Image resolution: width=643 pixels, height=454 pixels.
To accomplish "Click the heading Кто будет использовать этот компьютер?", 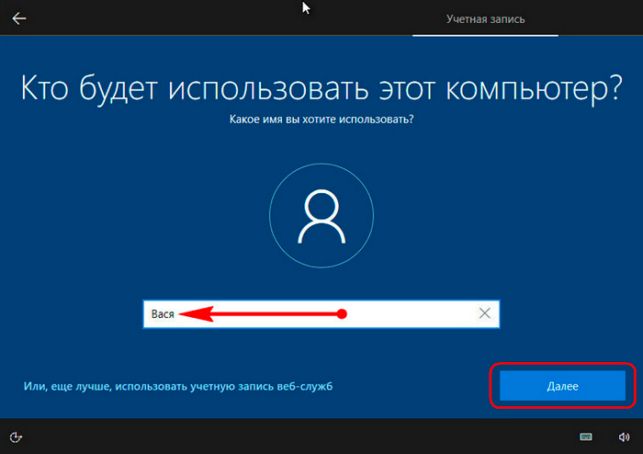I will coord(322,88).
